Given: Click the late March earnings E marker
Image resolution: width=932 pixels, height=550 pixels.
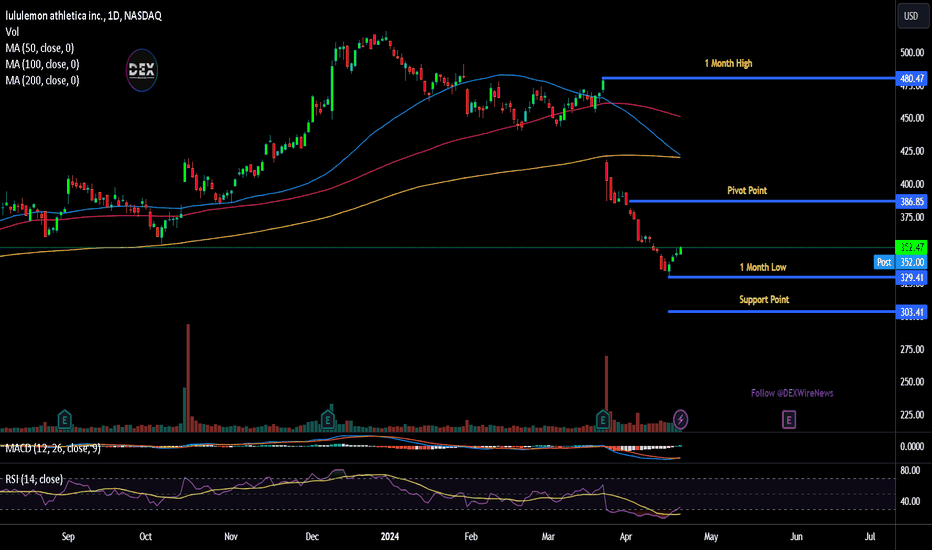Looking at the screenshot, I should [603, 420].
